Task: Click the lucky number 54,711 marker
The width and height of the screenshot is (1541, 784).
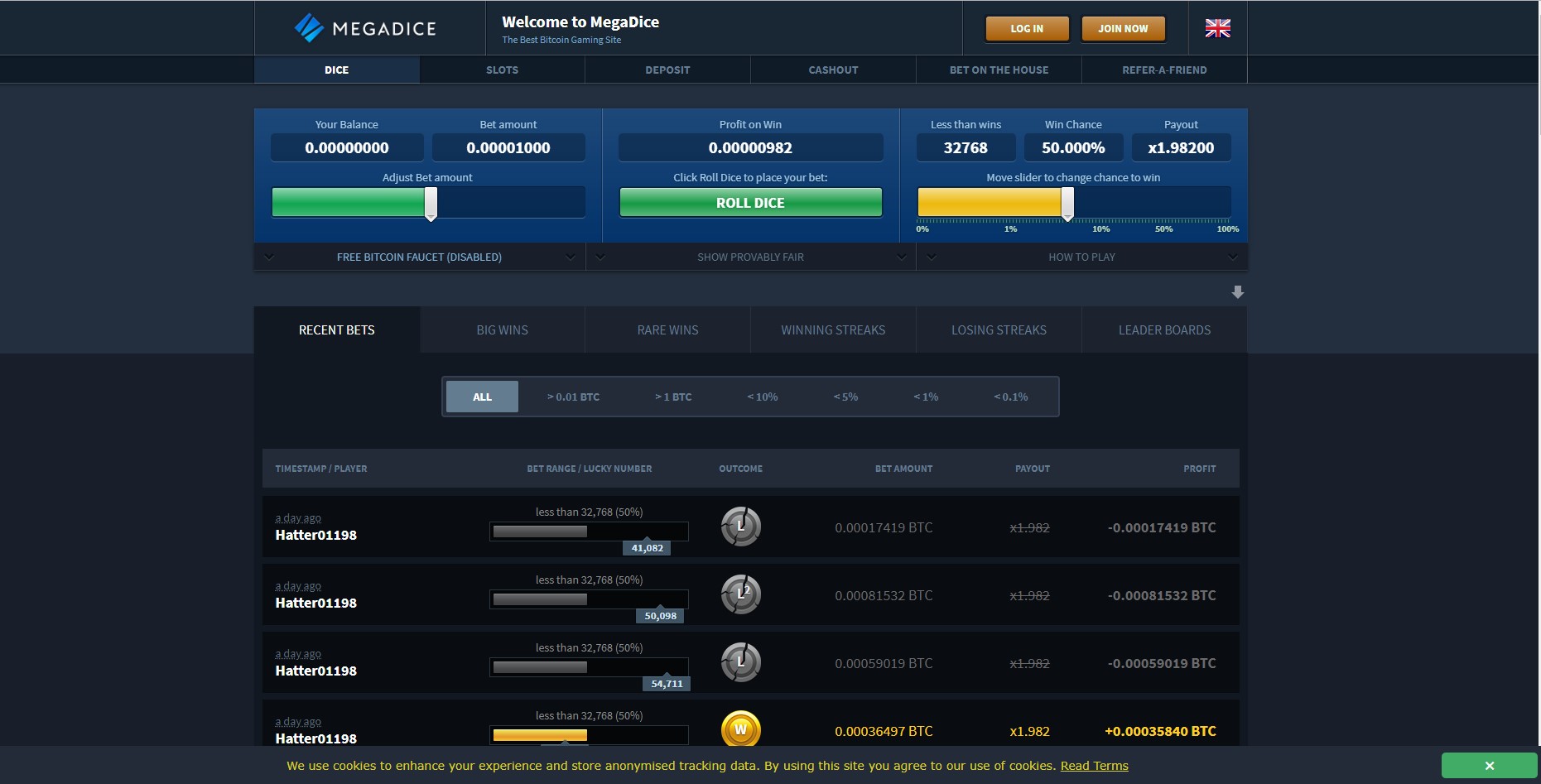Action: (x=667, y=684)
